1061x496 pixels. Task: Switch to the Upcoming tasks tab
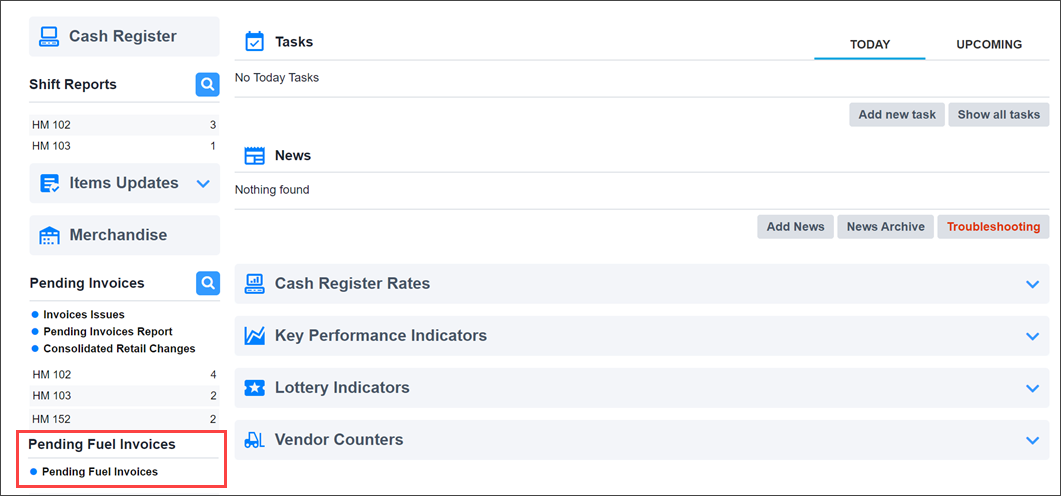click(988, 45)
